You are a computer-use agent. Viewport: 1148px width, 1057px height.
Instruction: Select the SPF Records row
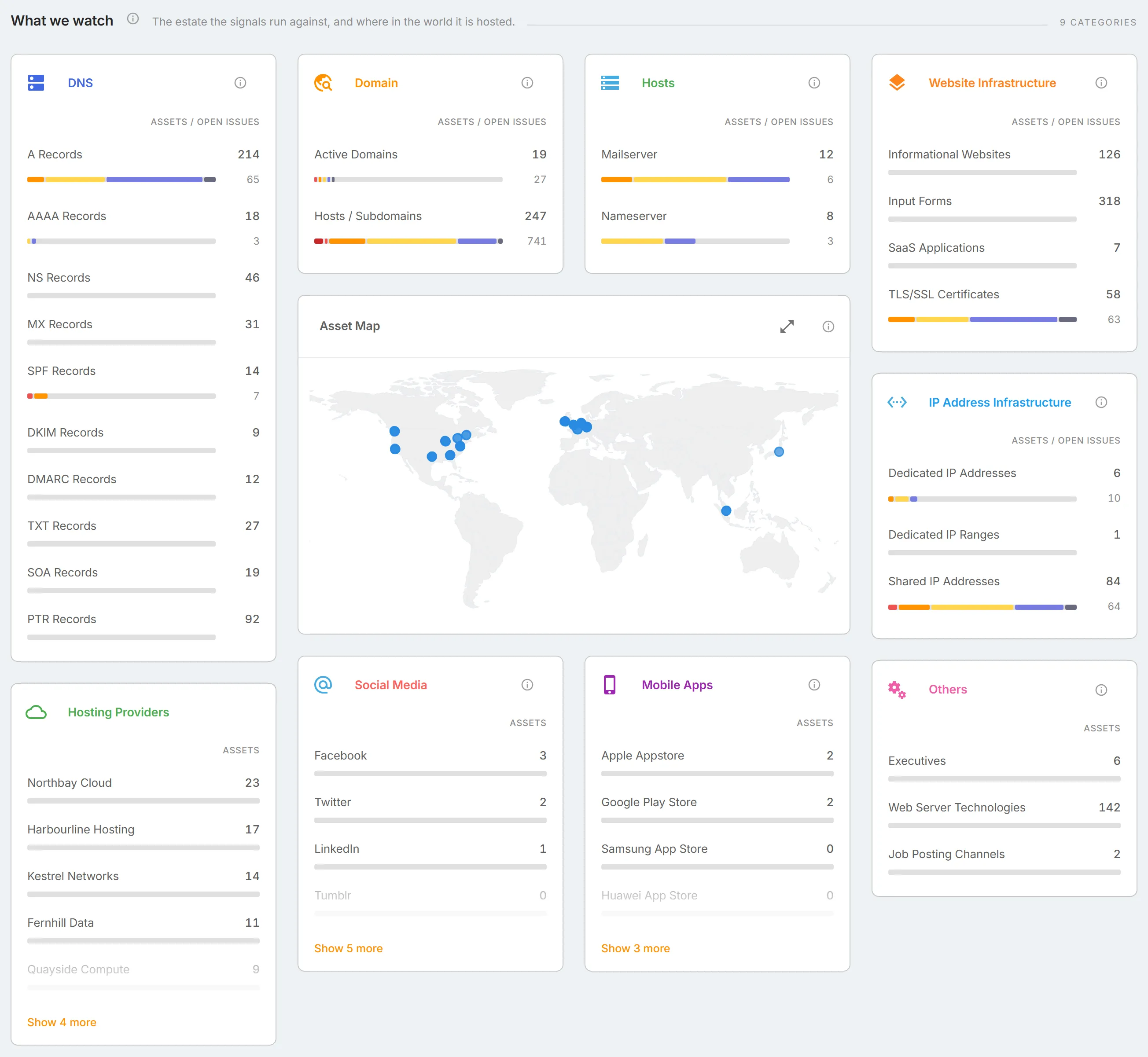pos(143,383)
